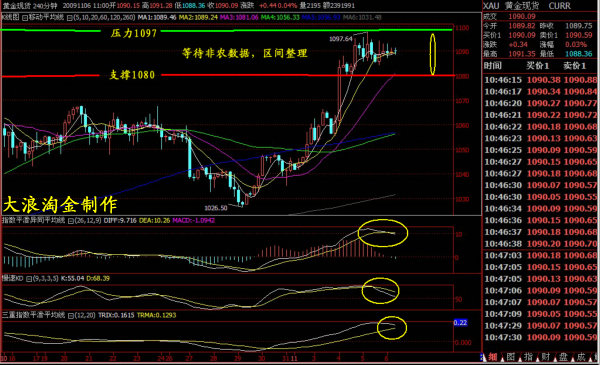Expand the MACD (26,12,9) parameter box

click(71, 221)
